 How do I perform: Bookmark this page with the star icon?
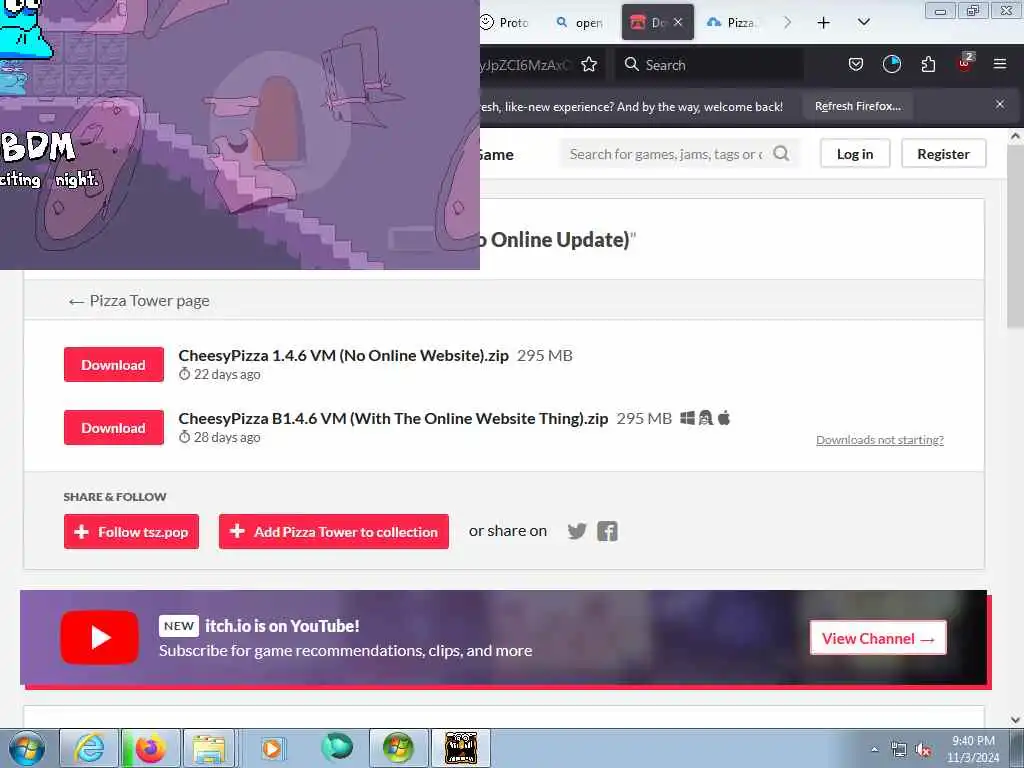click(x=589, y=65)
